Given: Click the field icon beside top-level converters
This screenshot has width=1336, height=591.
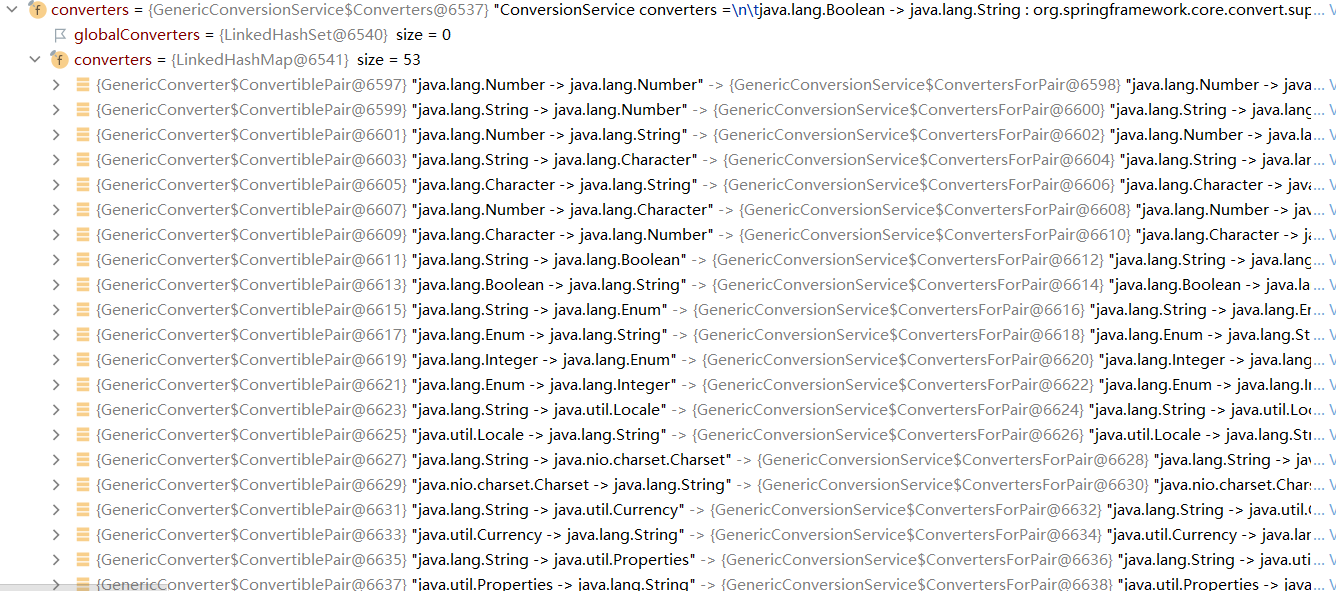Looking at the screenshot, I should coord(37,10).
